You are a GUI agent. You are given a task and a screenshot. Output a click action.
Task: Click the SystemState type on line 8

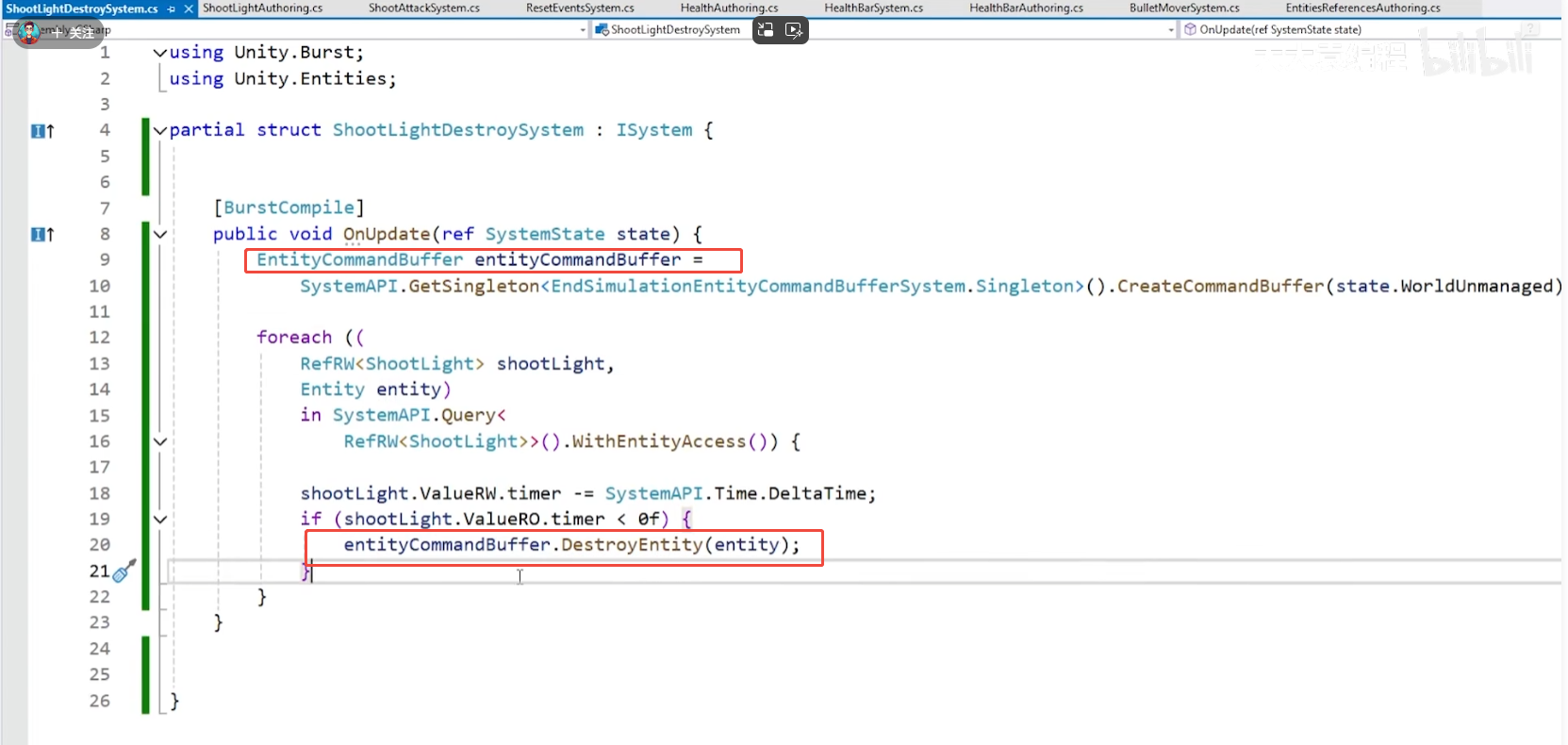coord(545,234)
